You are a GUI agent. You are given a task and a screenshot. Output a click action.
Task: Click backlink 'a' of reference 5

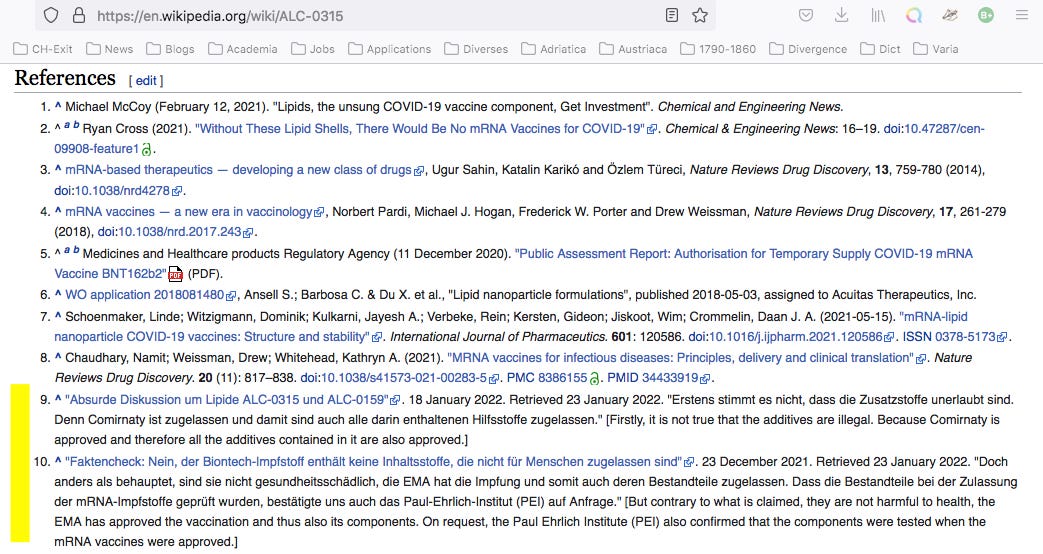[x=67, y=250]
